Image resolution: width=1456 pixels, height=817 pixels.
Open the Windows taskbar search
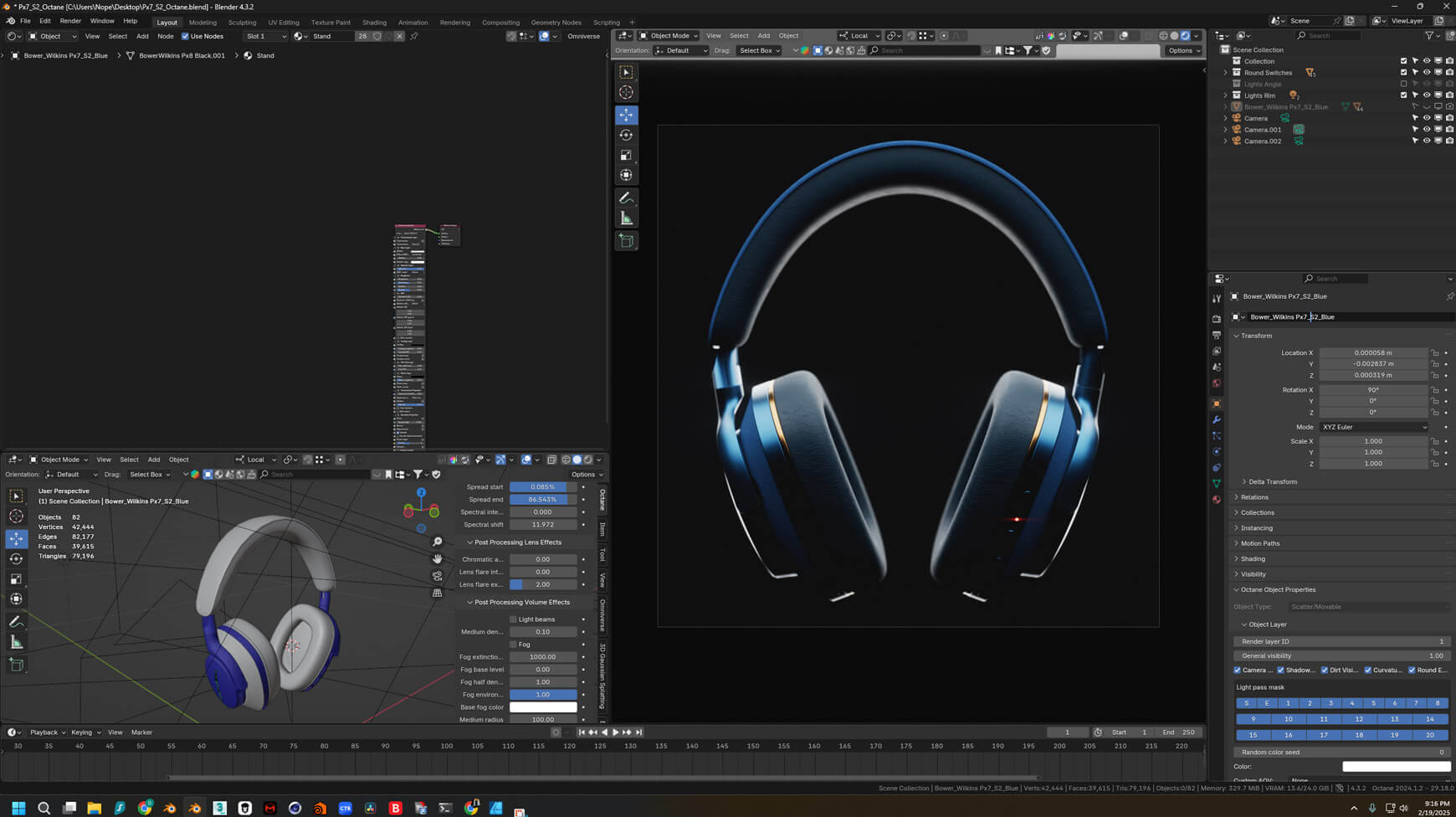tap(44, 808)
